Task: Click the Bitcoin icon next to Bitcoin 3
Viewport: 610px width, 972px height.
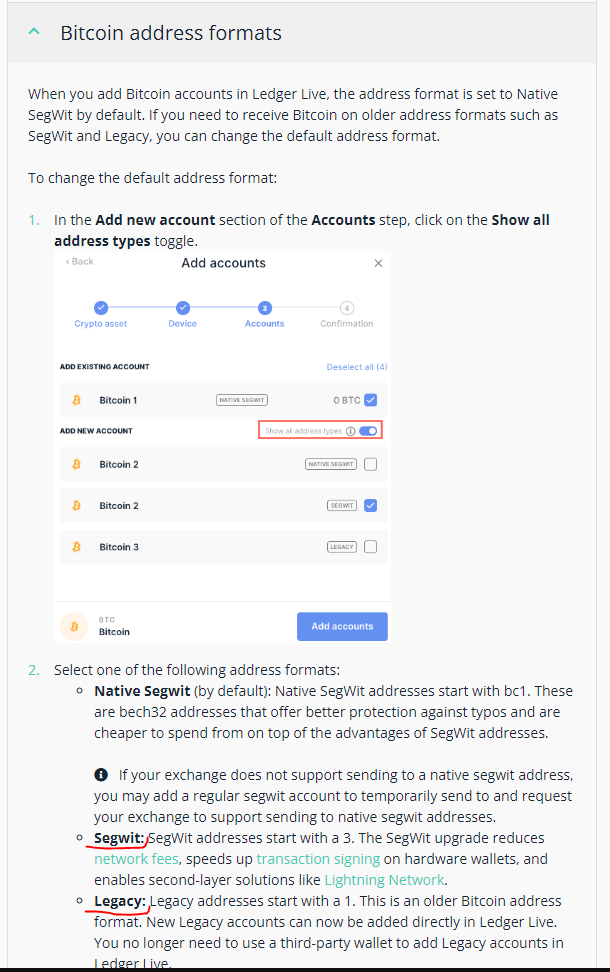Action: tap(76, 547)
